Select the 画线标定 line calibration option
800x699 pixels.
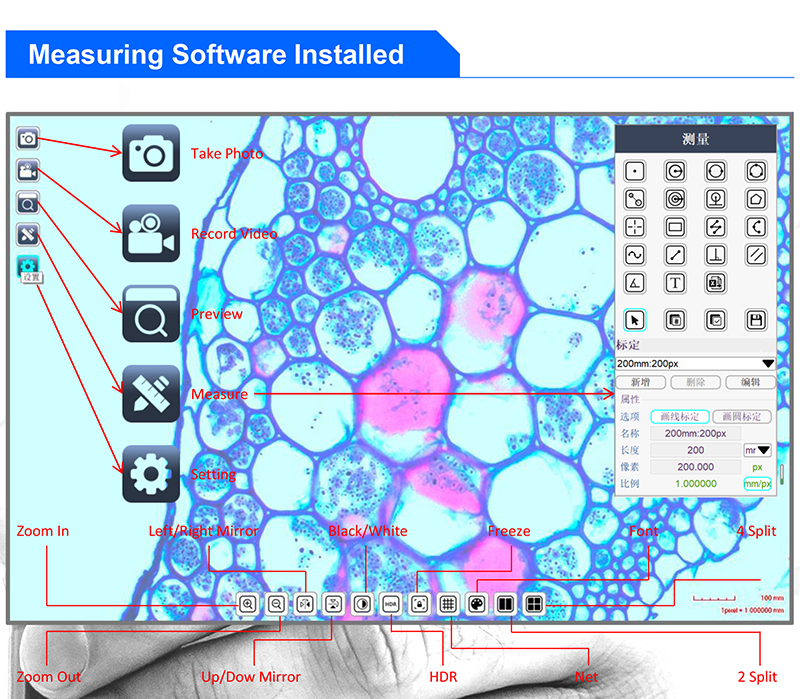tap(680, 417)
